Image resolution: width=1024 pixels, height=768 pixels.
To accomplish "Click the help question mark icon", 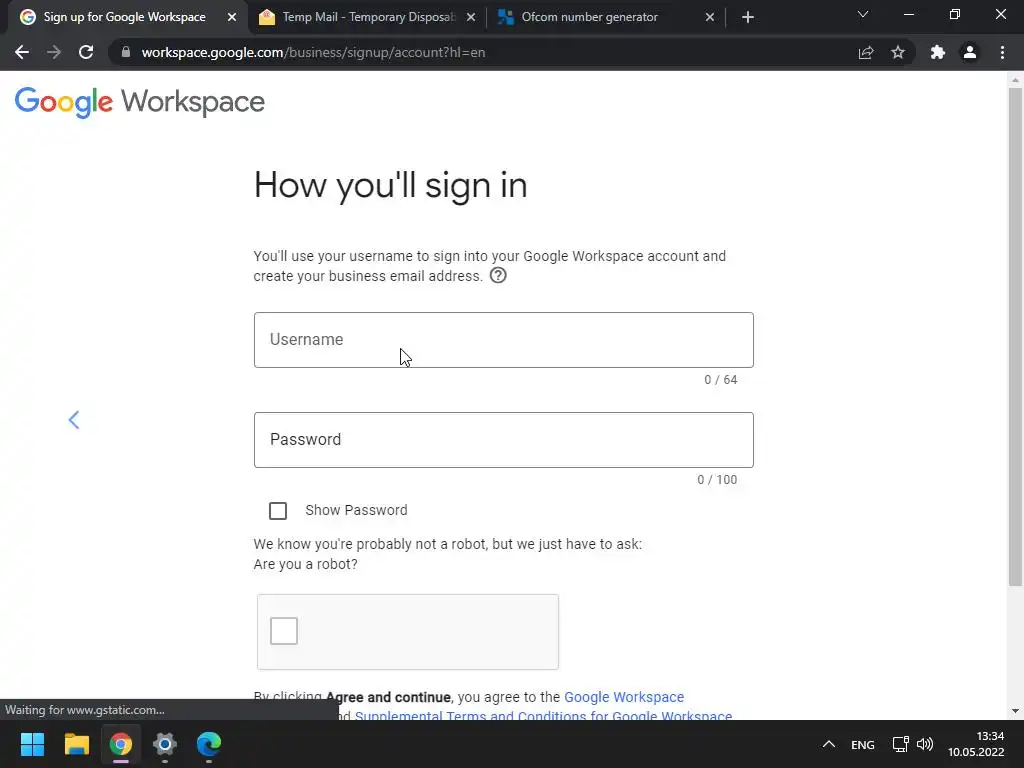I will 498,276.
